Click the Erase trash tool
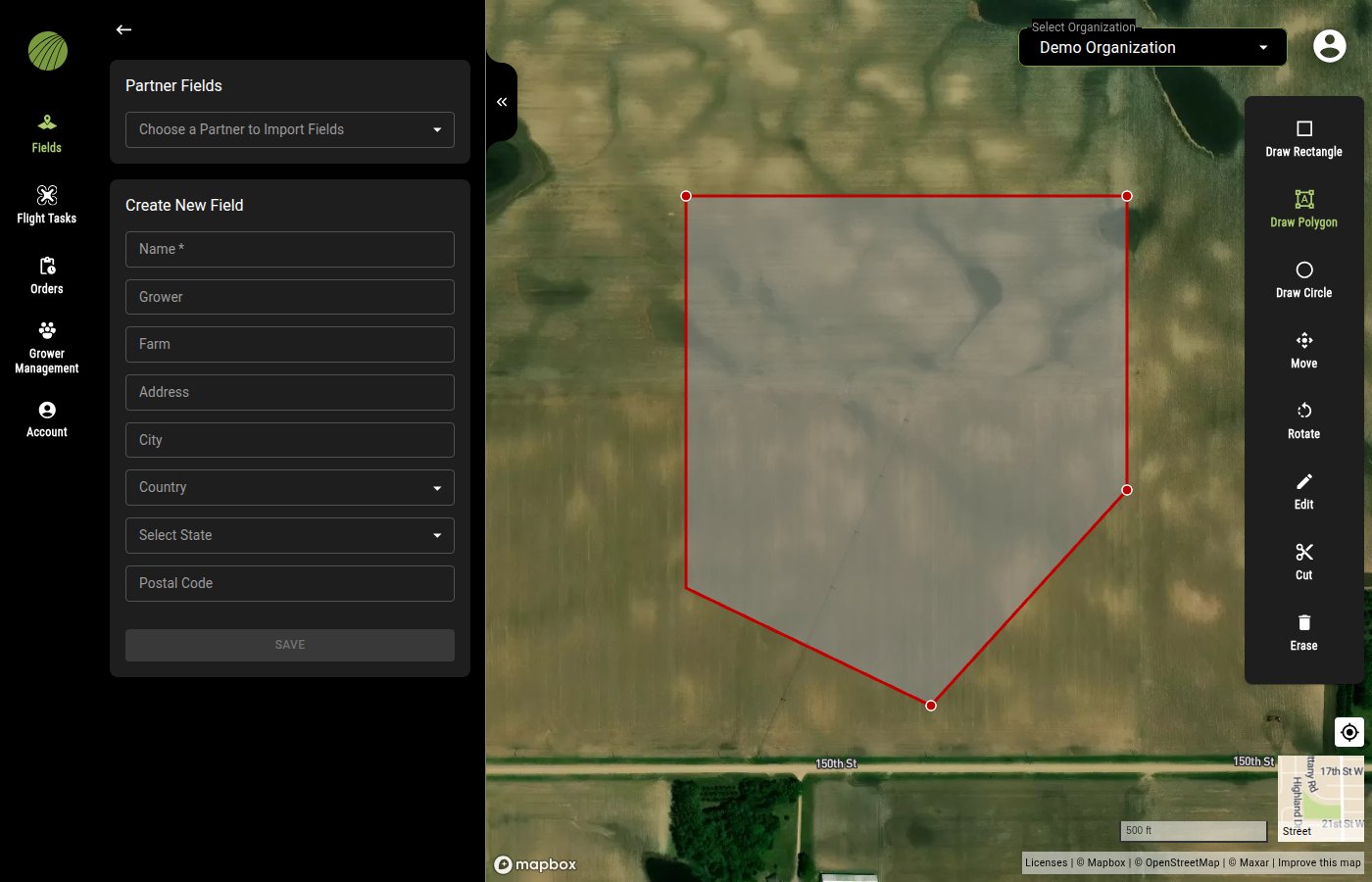The image size is (1372, 882). pos(1303,633)
